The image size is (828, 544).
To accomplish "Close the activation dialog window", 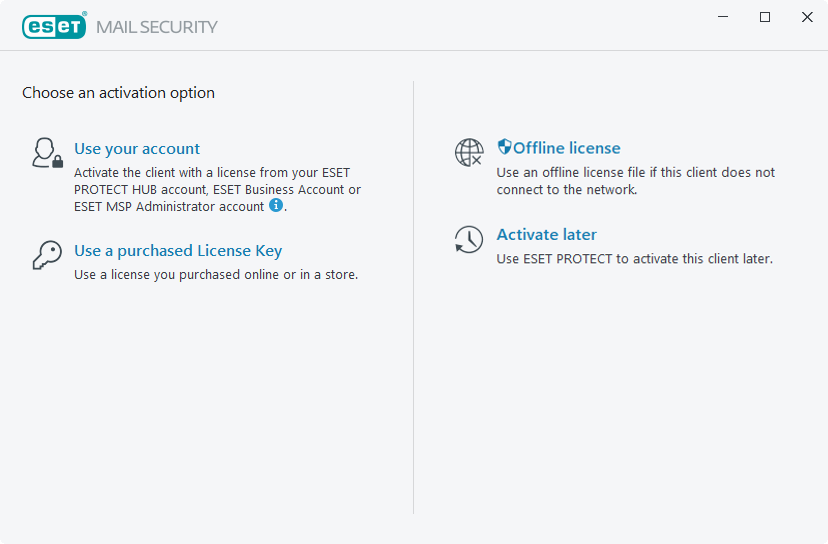I will point(807,17).
